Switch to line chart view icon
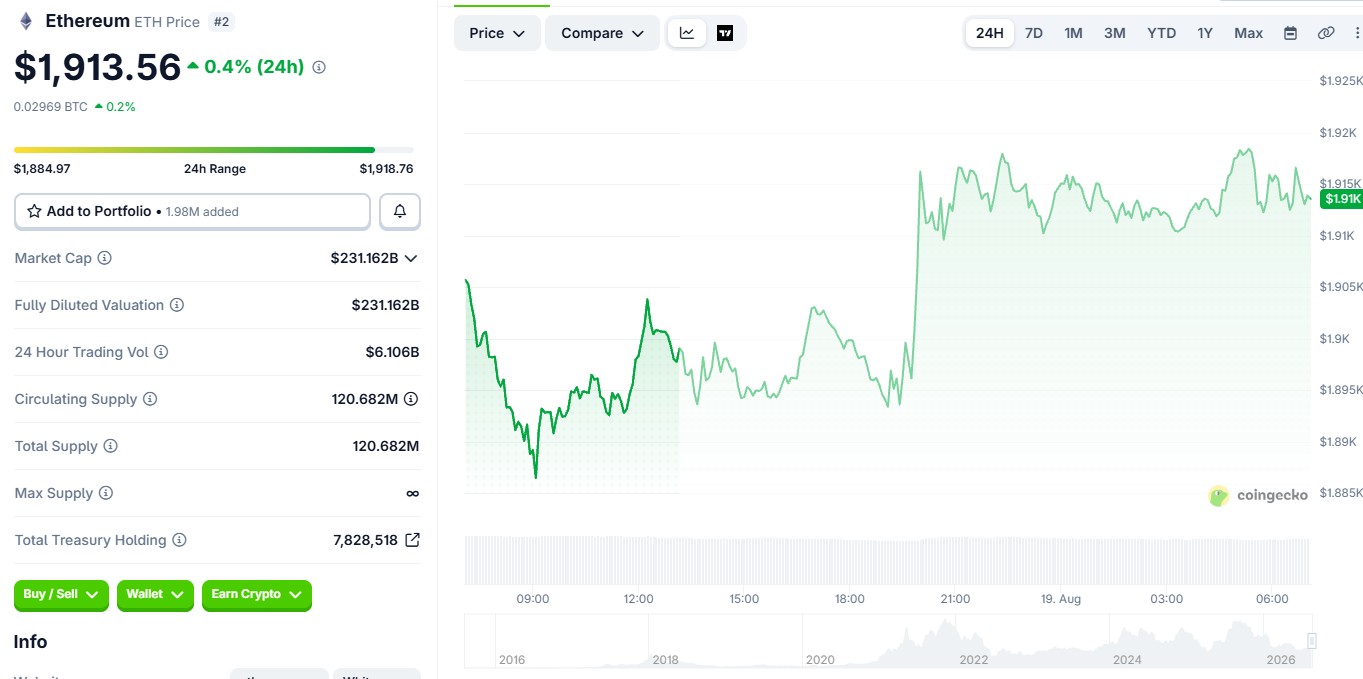Image resolution: width=1363 pixels, height=679 pixels. 687,33
